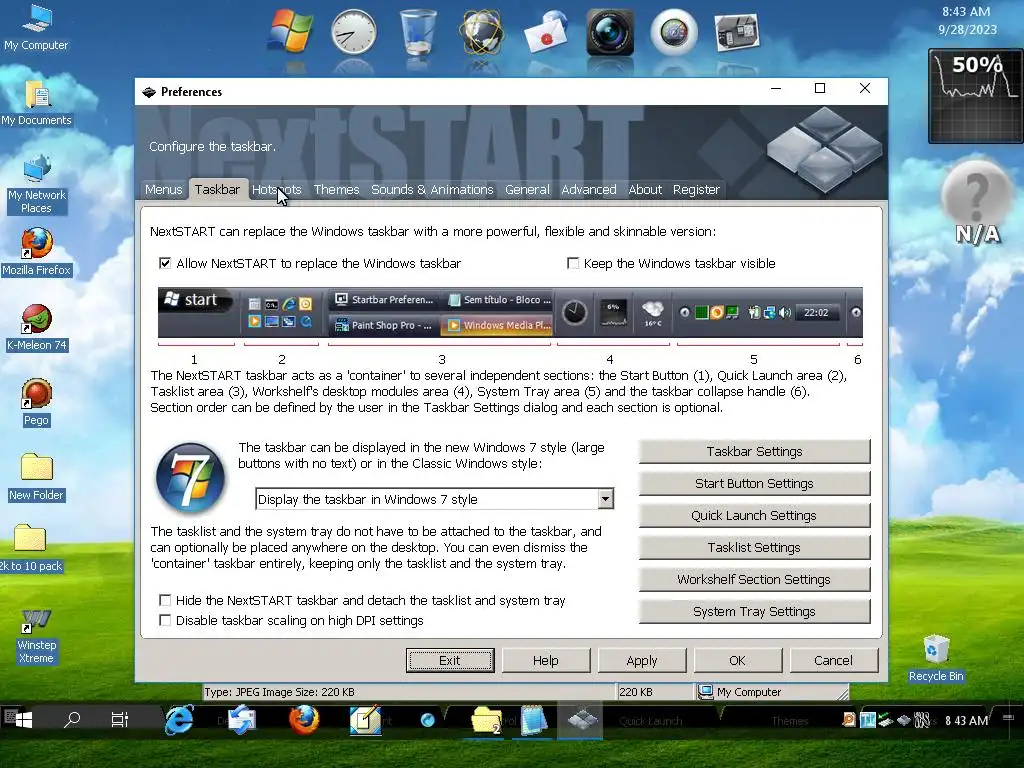Open the About tab
Image resolution: width=1024 pixels, height=768 pixels.
click(x=645, y=189)
